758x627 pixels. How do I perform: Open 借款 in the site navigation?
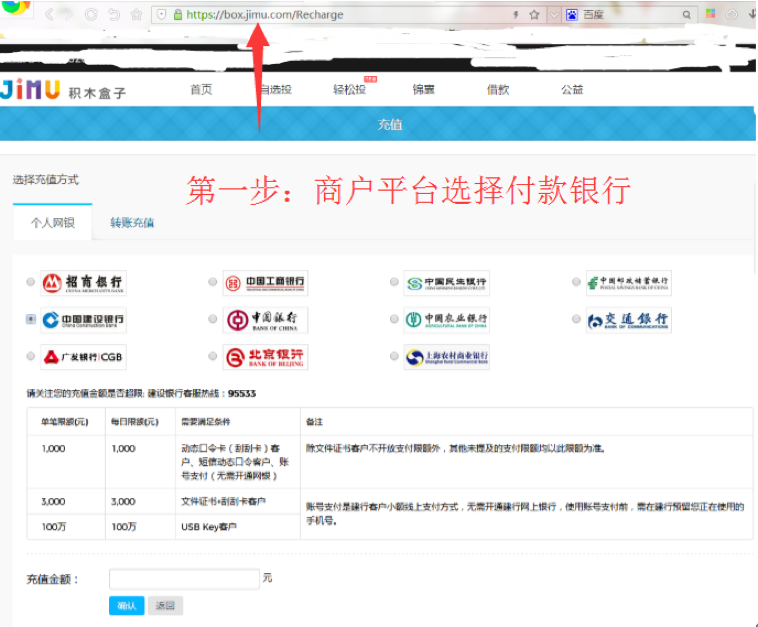click(498, 89)
